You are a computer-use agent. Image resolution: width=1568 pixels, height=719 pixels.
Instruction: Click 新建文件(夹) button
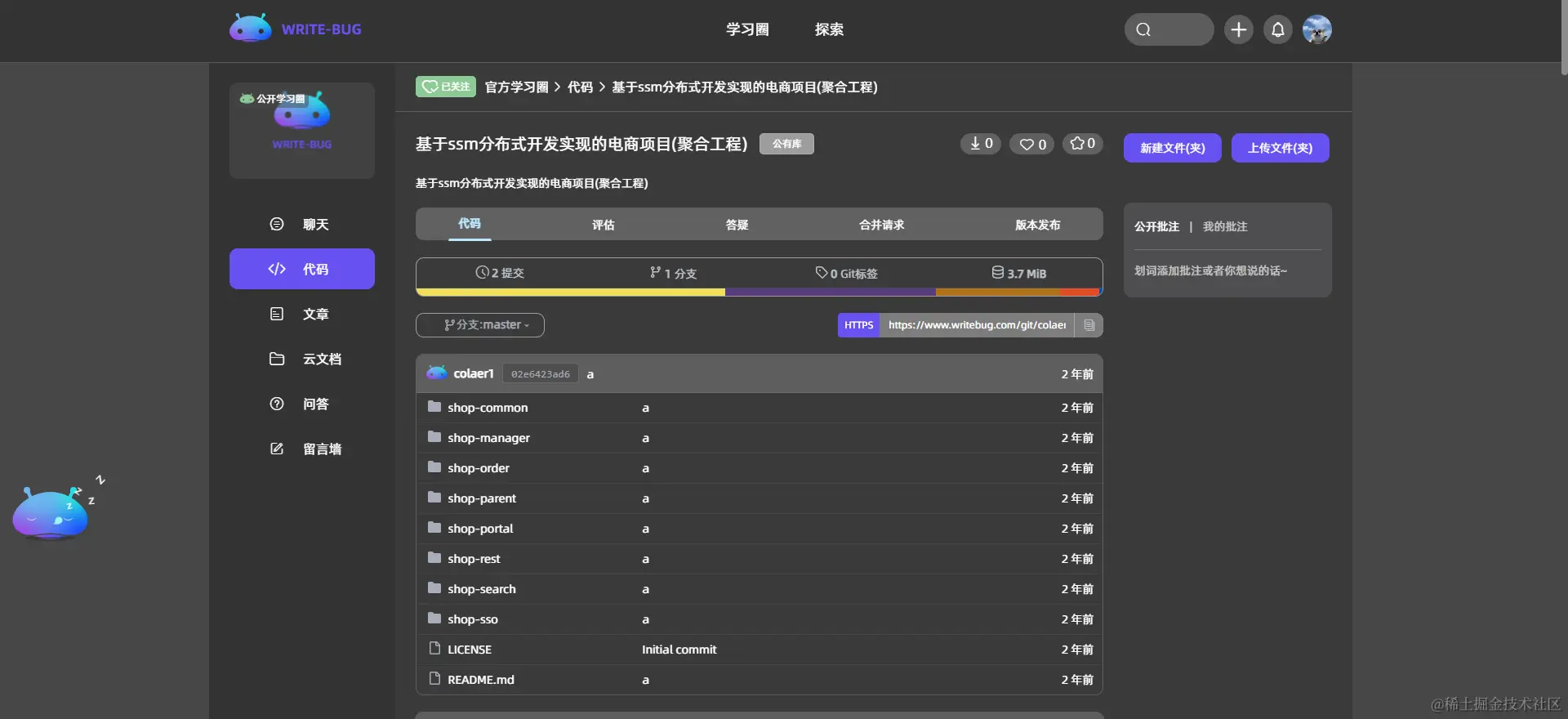coord(1173,148)
